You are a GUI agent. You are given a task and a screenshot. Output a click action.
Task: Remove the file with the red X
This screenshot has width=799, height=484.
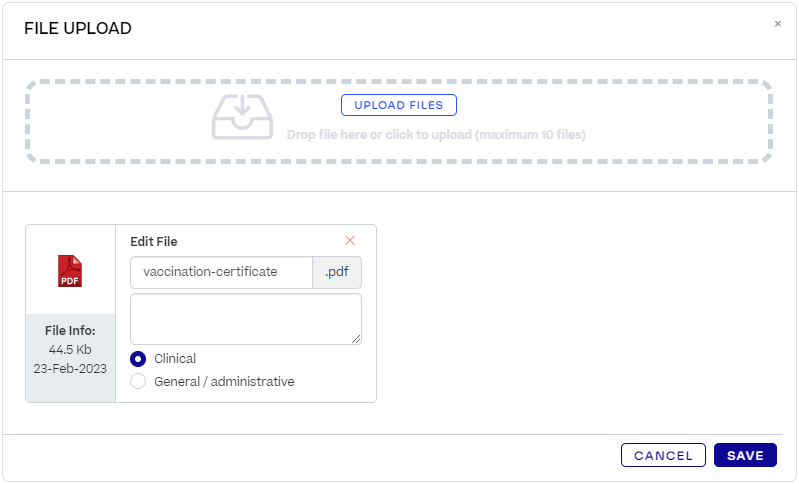[x=350, y=240]
